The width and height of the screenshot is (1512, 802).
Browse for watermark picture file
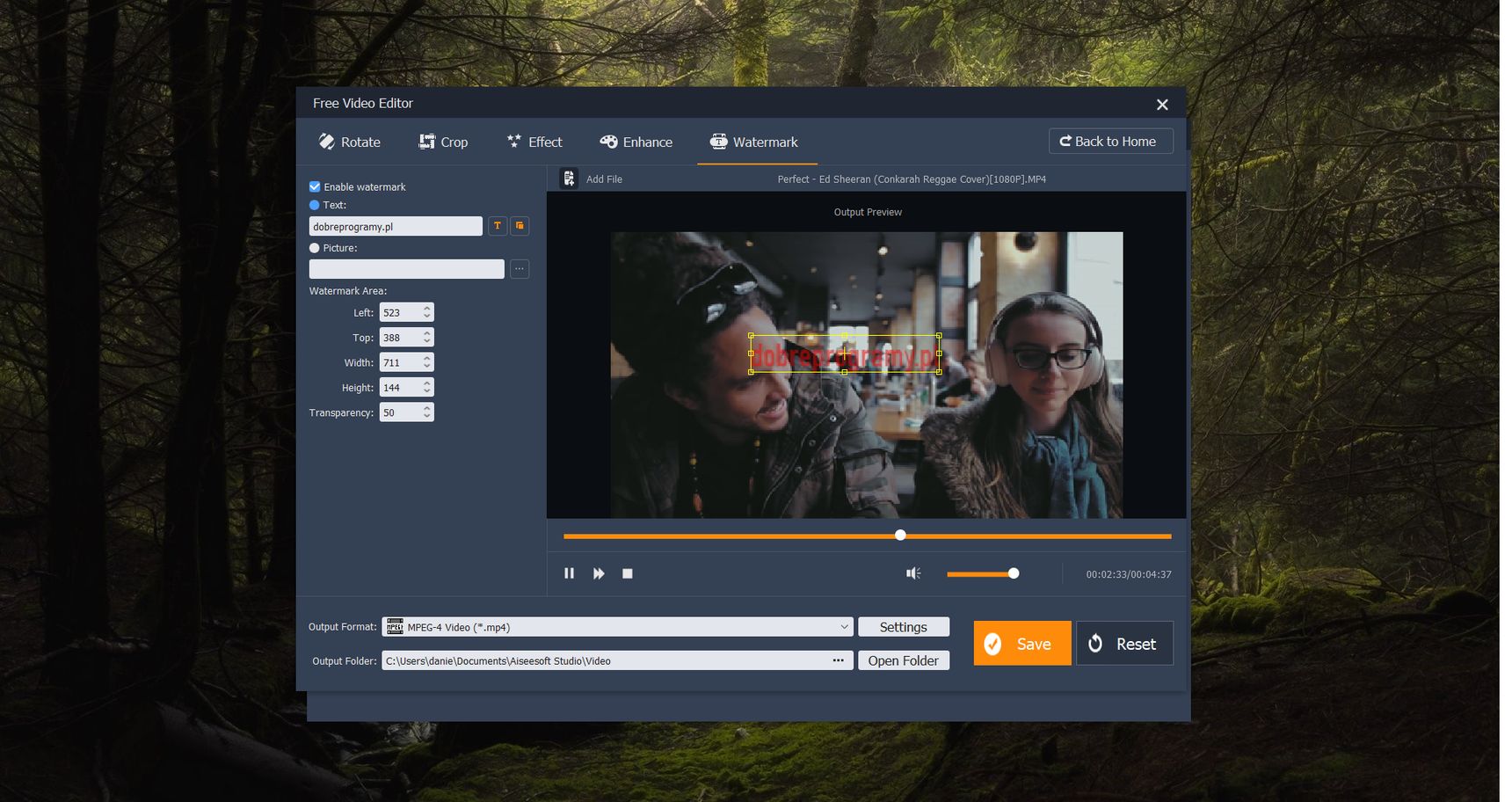pos(520,269)
